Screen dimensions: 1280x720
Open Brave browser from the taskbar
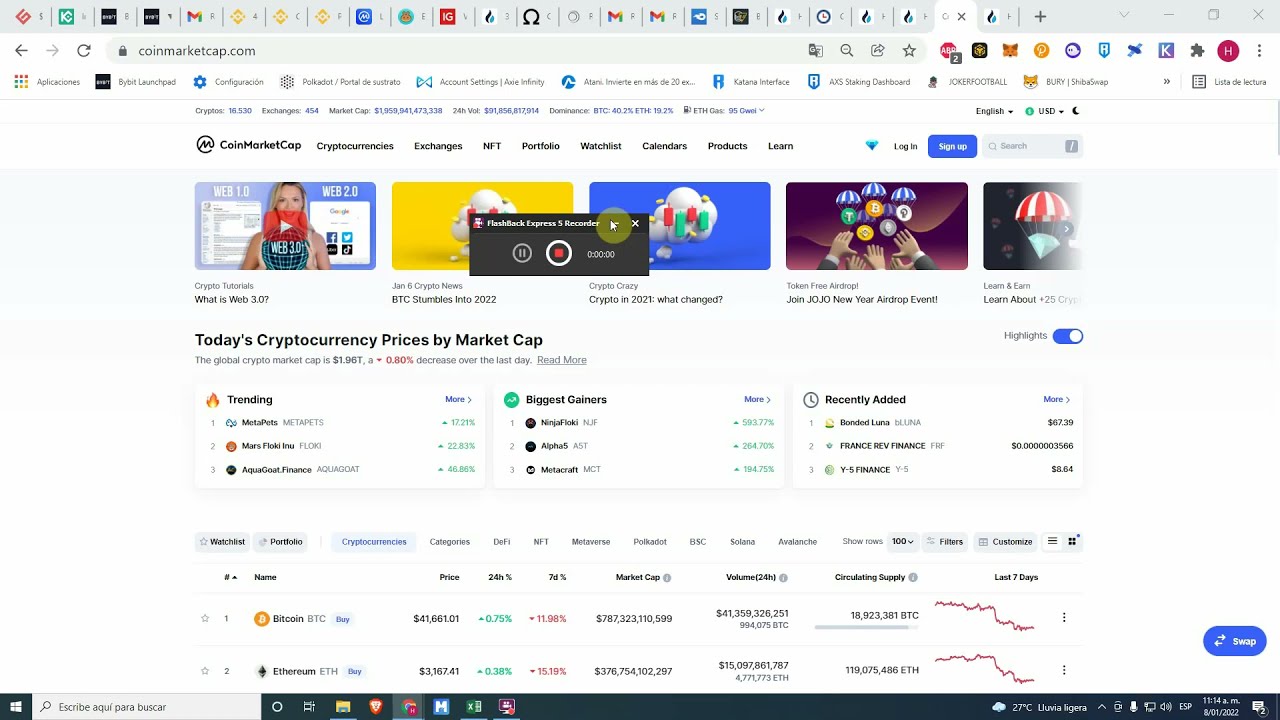(x=376, y=707)
